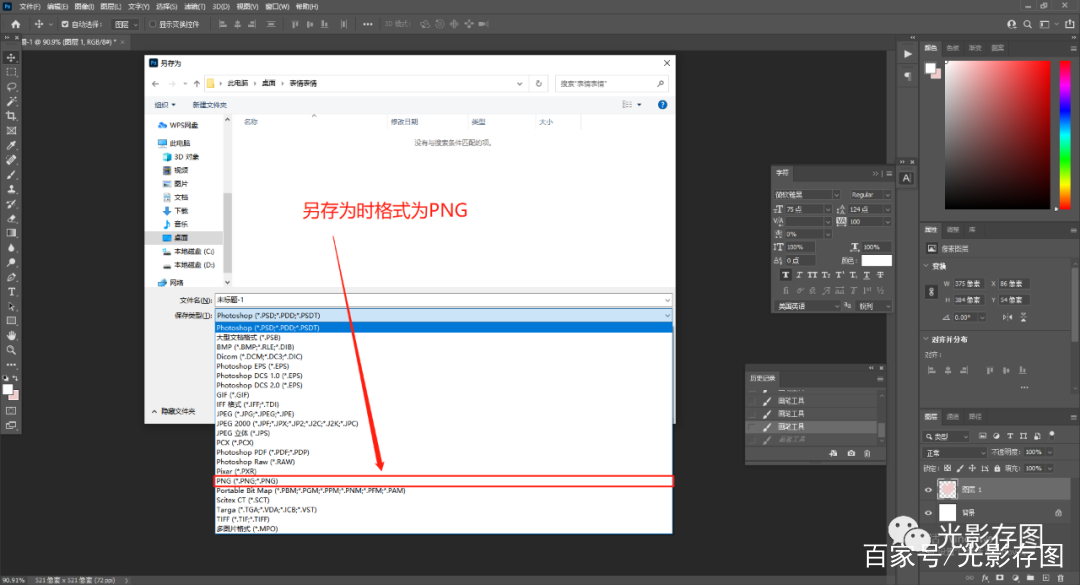Select the Dodge tool
The image size is (1080, 585).
[11, 263]
